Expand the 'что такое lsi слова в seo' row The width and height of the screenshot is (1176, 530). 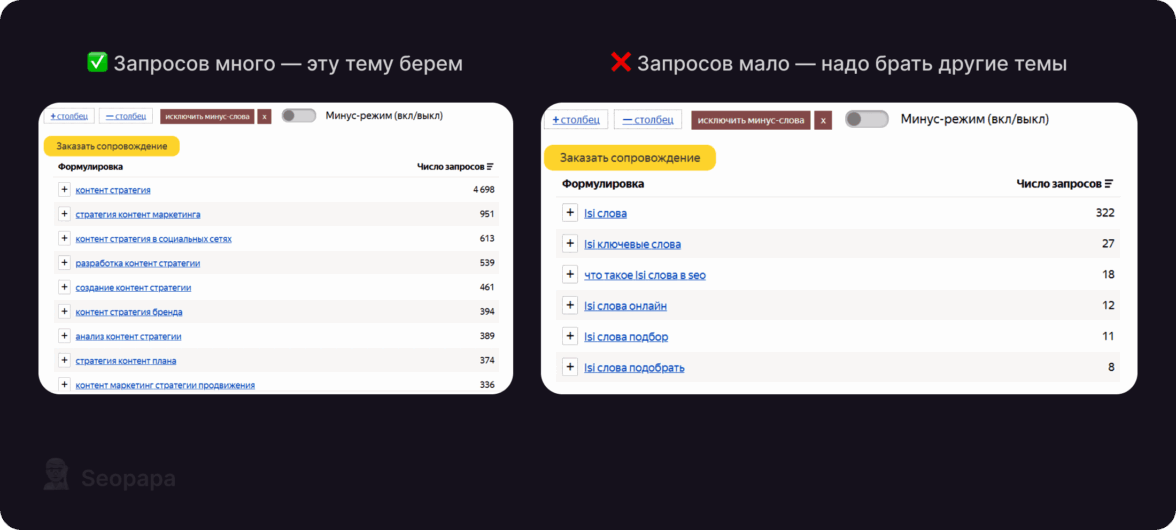(x=570, y=274)
